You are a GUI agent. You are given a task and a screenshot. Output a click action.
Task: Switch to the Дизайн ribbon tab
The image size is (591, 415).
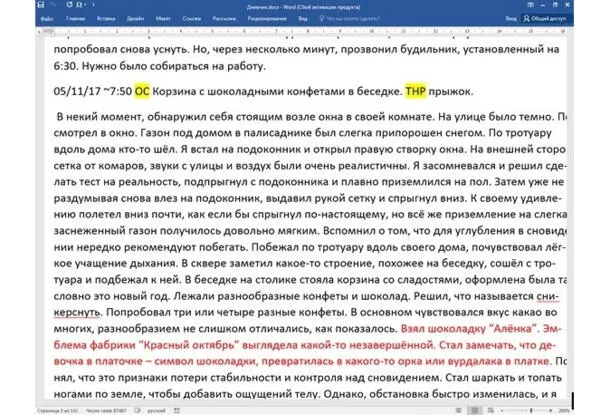coord(135,18)
